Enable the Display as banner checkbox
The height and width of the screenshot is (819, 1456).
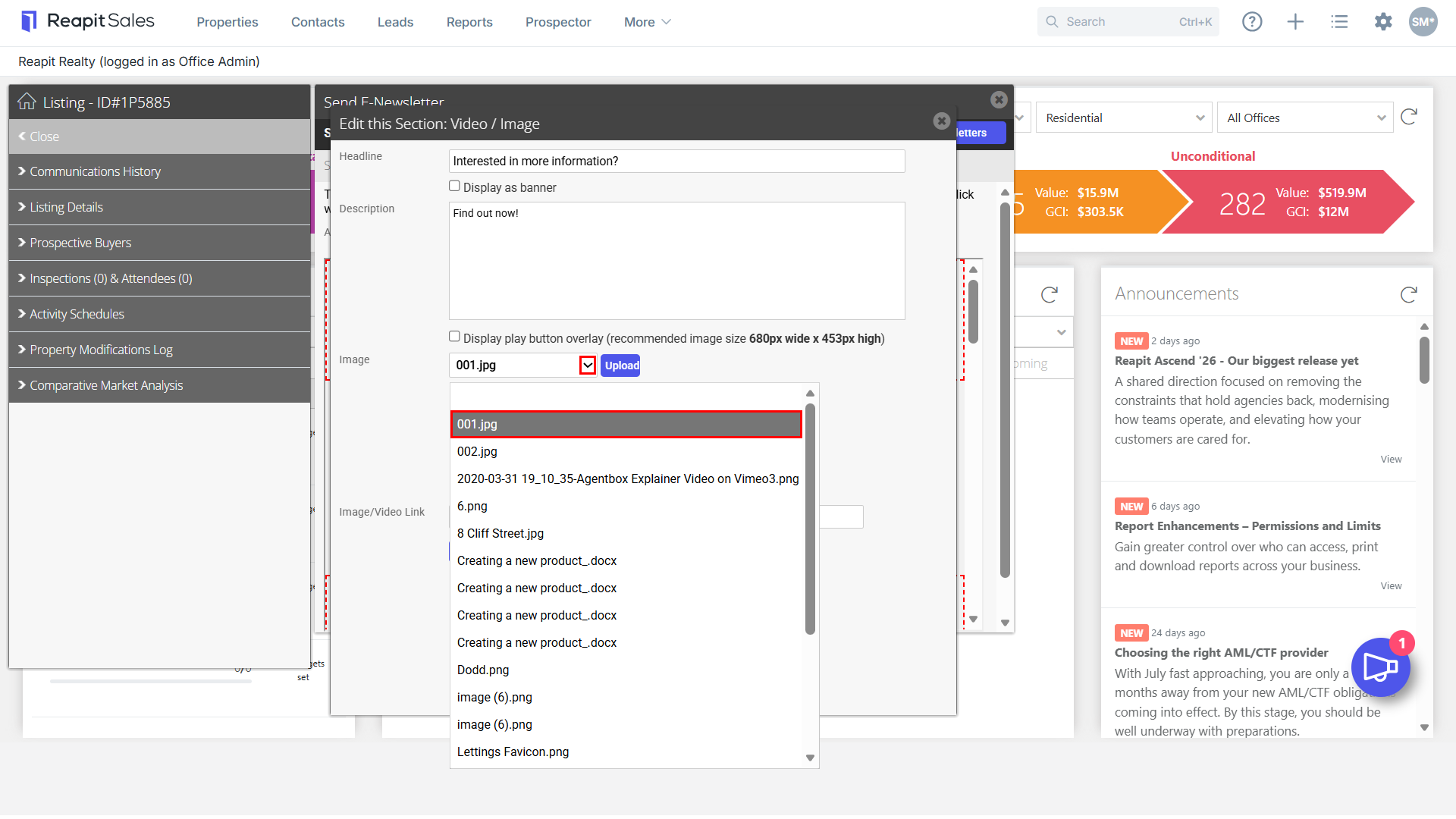pos(454,186)
